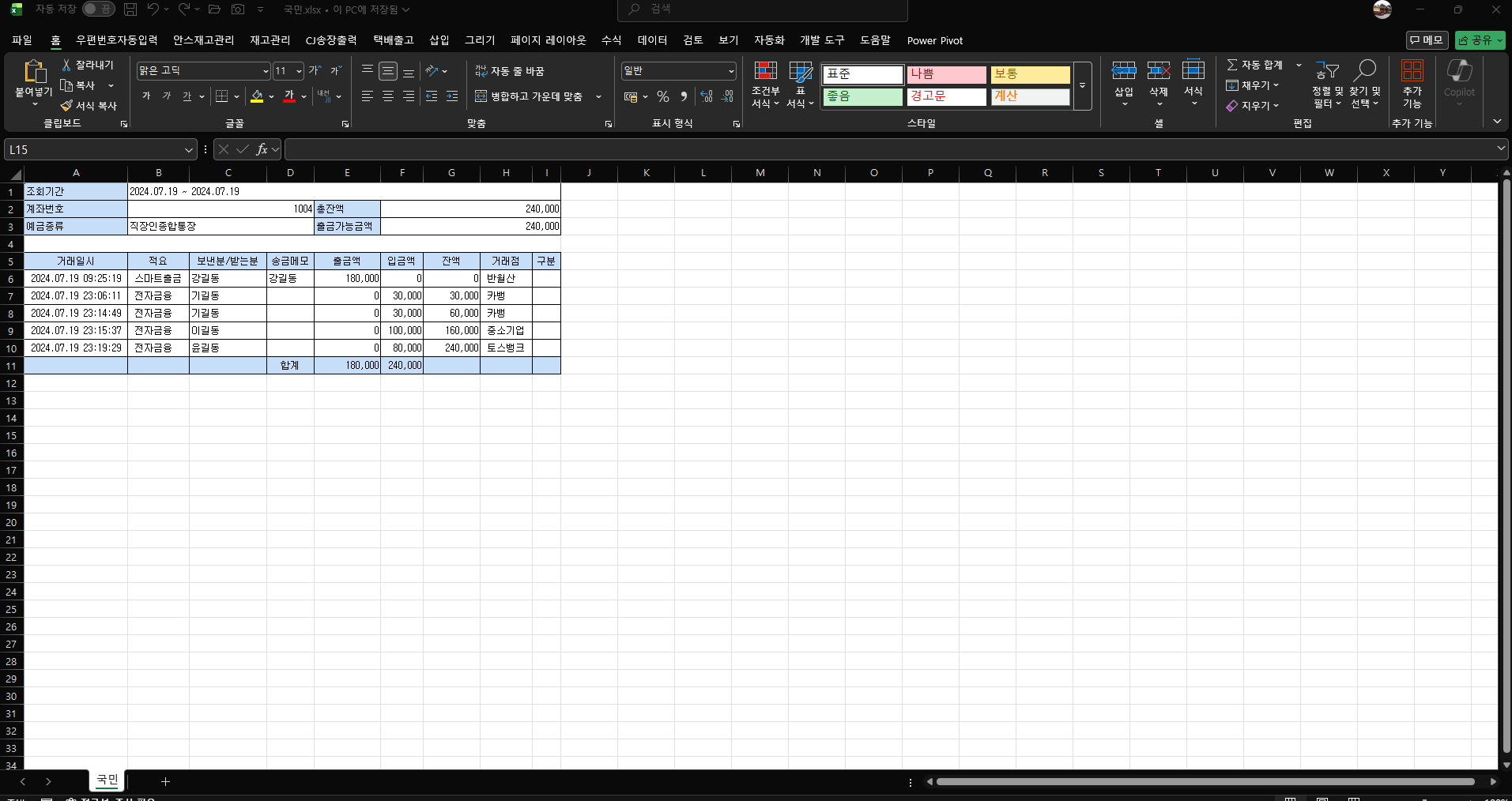1512x801 pixels.
Task: Toggle the AutoSave (자동 저장) switch
Action: click(98, 9)
